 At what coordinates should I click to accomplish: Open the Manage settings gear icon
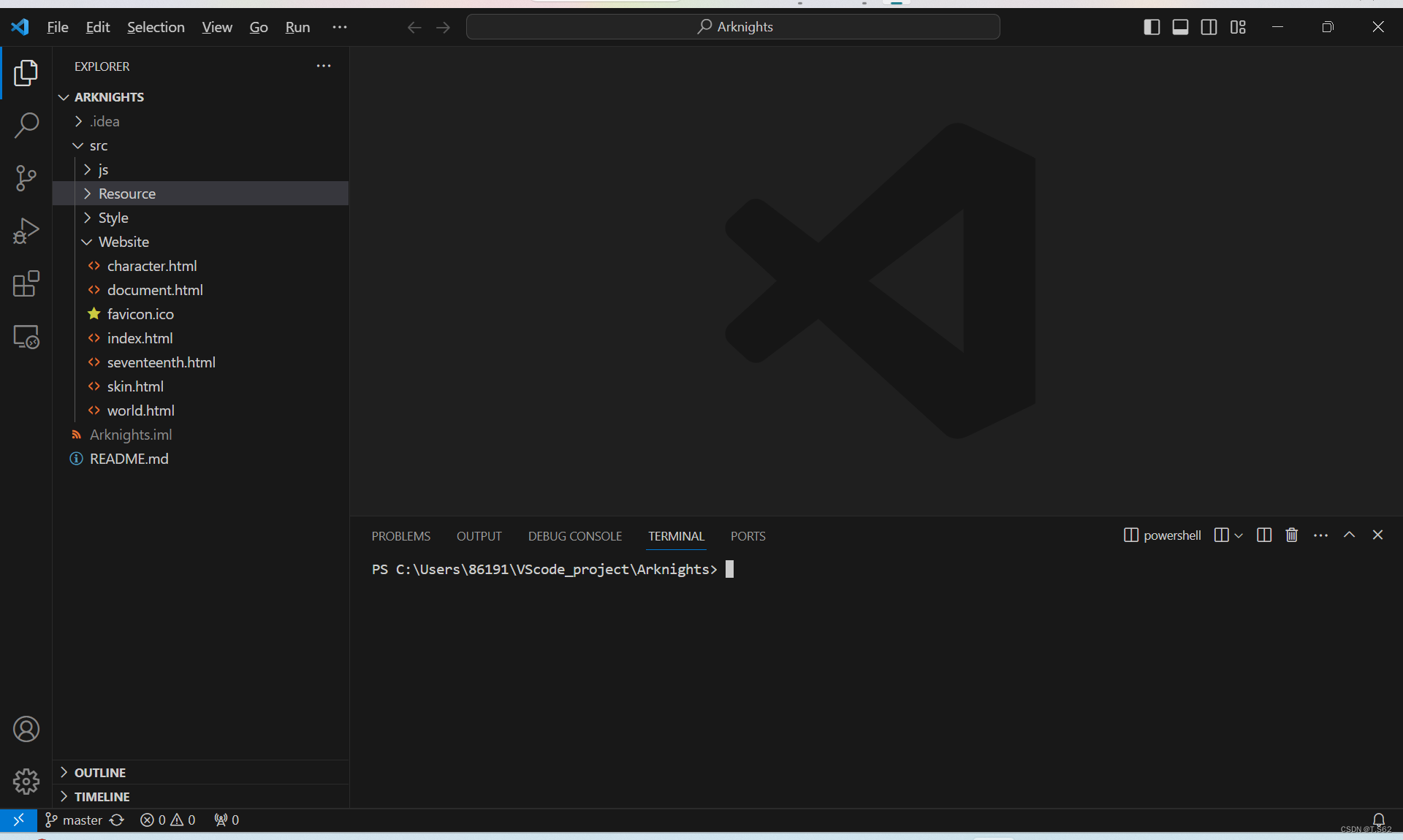point(26,782)
